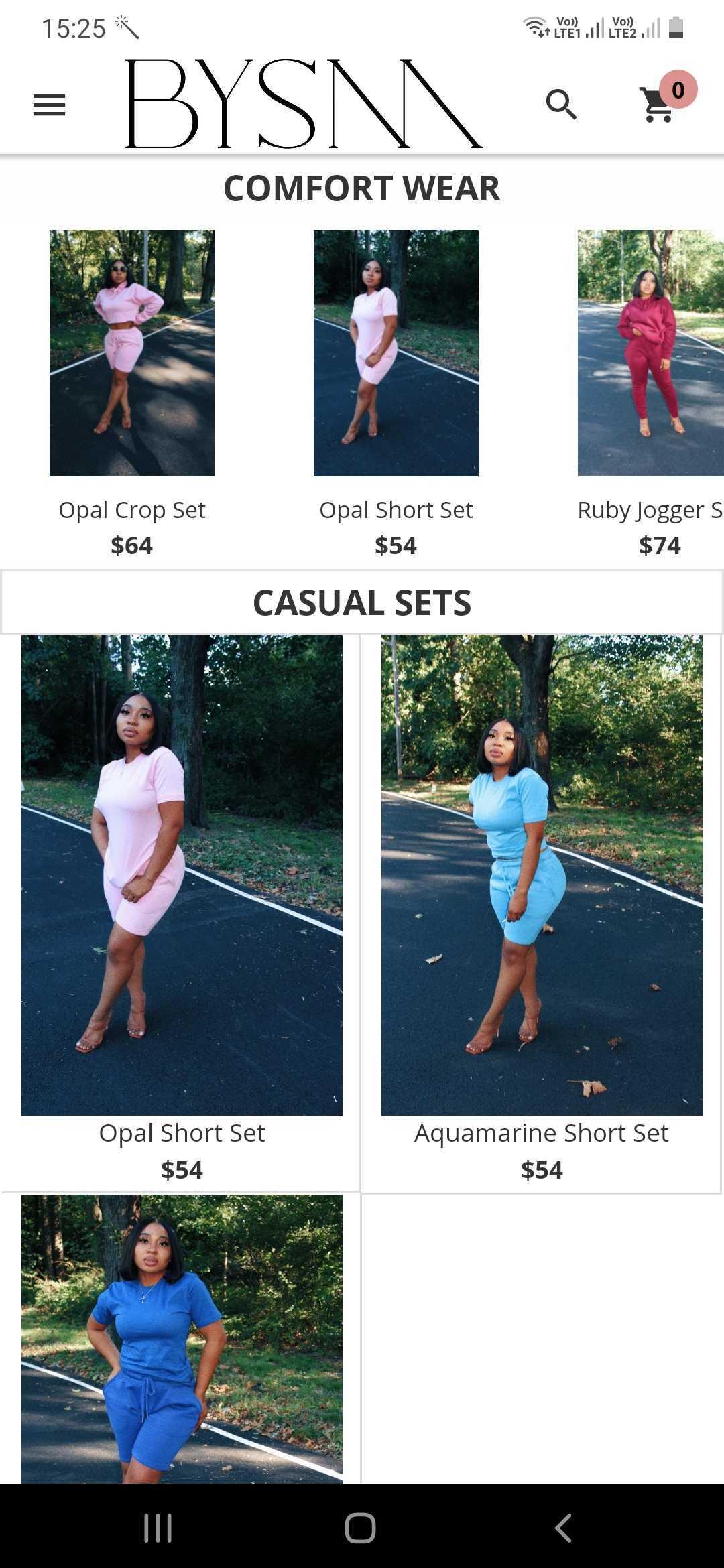Open the hamburger navigation menu

click(49, 105)
